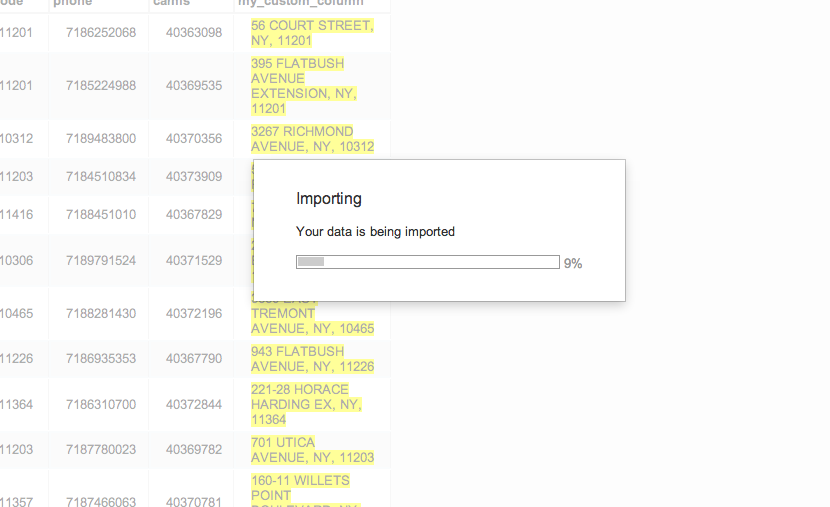This screenshot has height=507, width=830.
Task: Click camis value 40371529
Action: click(194, 260)
